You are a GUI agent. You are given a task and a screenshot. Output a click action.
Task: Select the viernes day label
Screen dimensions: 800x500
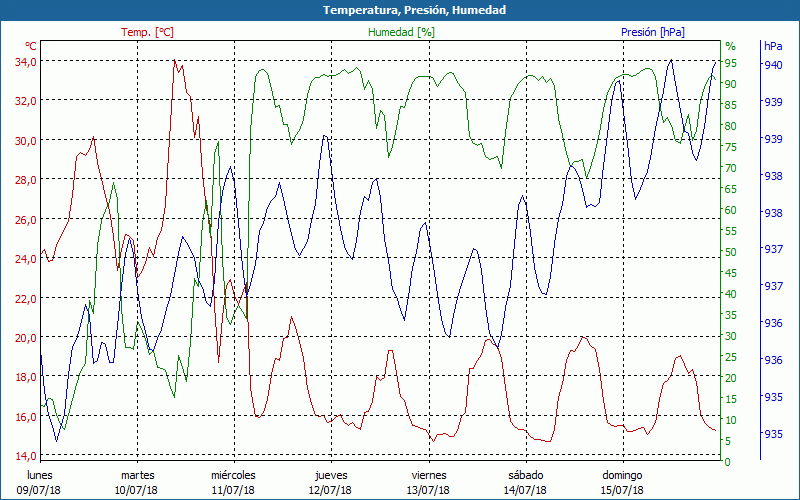[x=429, y=476]
